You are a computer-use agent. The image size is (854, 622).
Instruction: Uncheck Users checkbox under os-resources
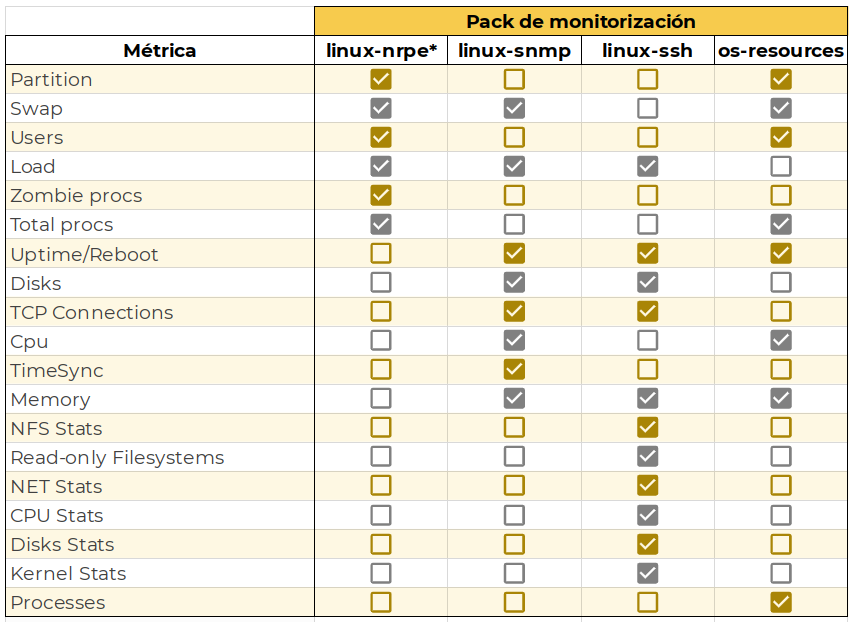point(781,137)
